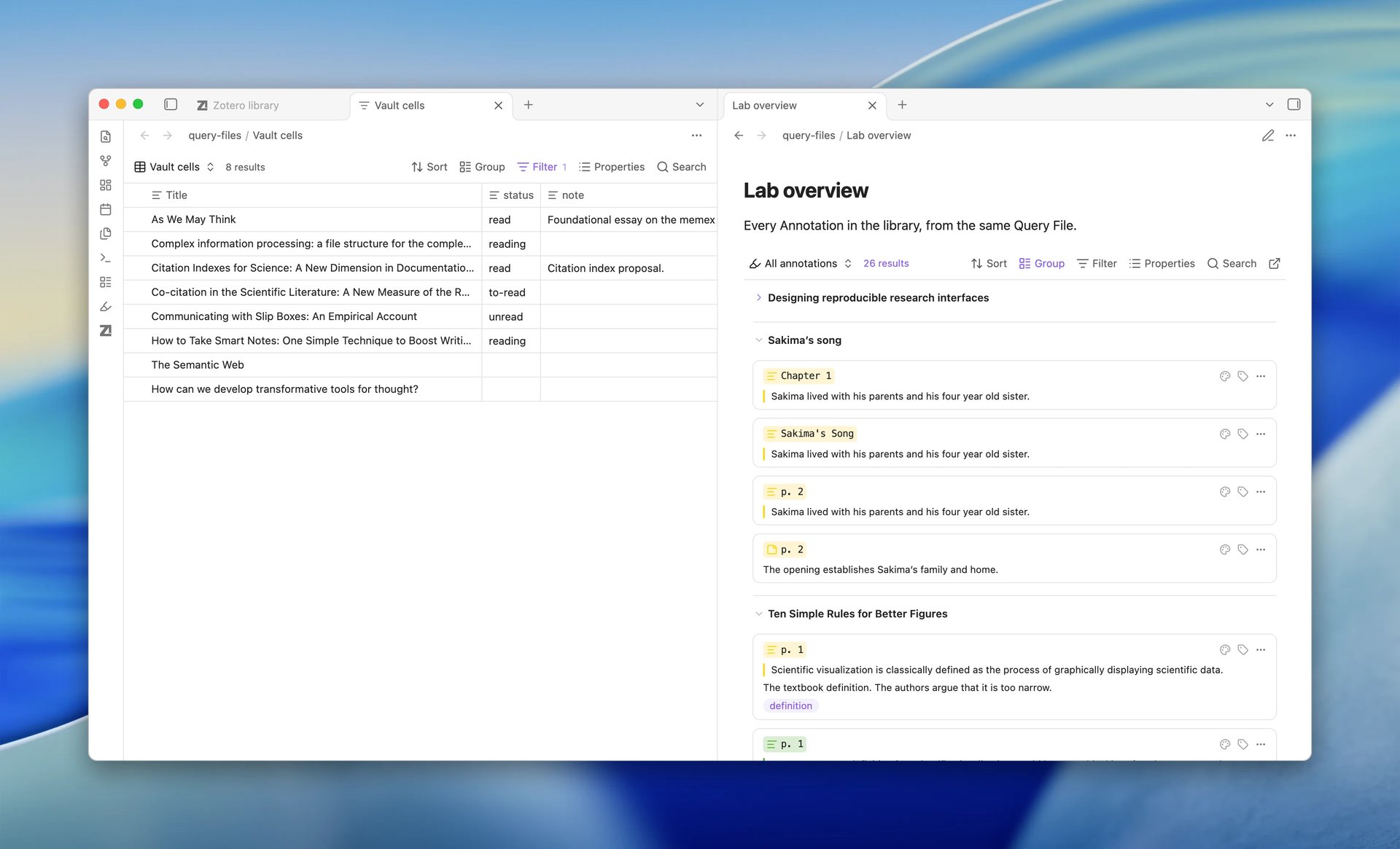Click the annotation highlighter ribbon icon
Screen dimensions: 1400x849
(106, 307)
